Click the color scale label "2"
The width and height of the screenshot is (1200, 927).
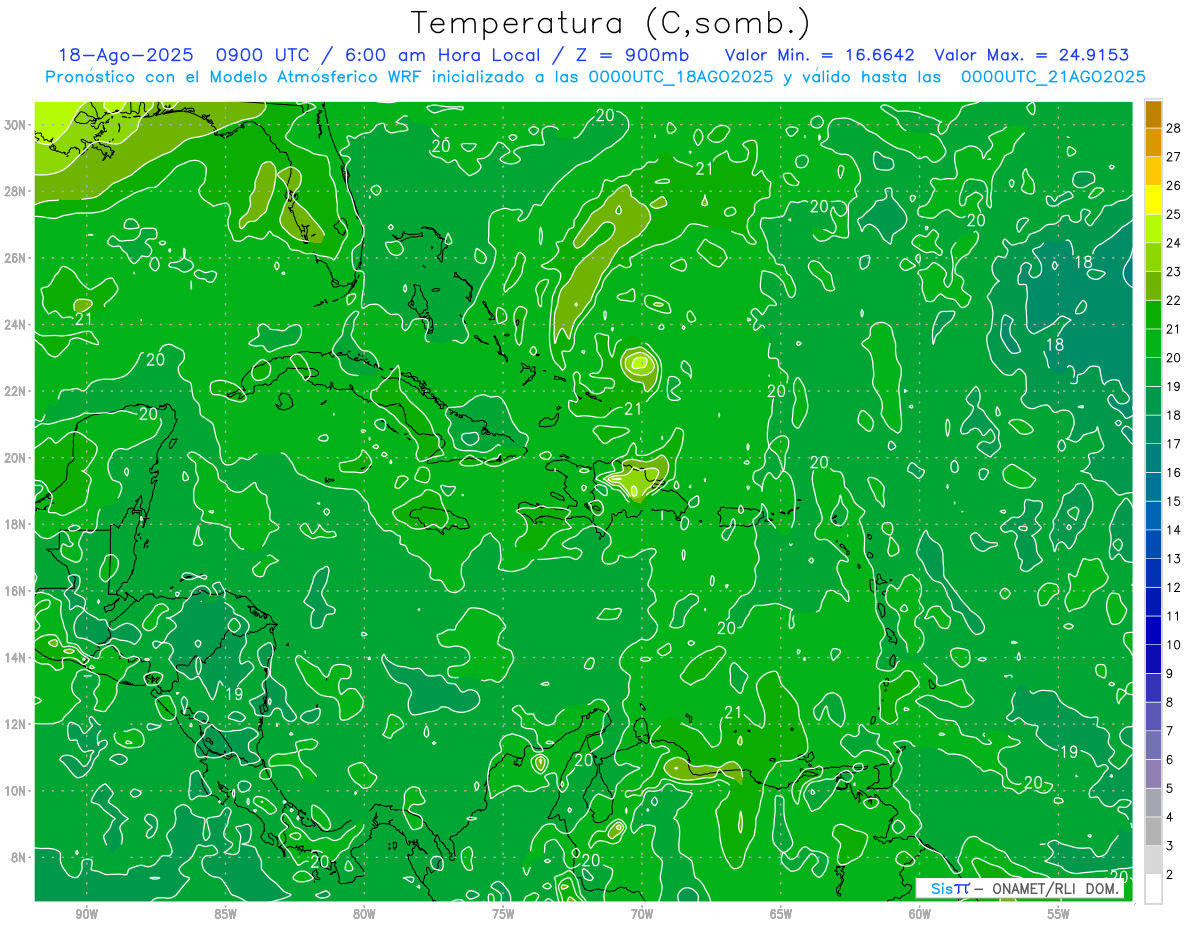point(1170,874)
